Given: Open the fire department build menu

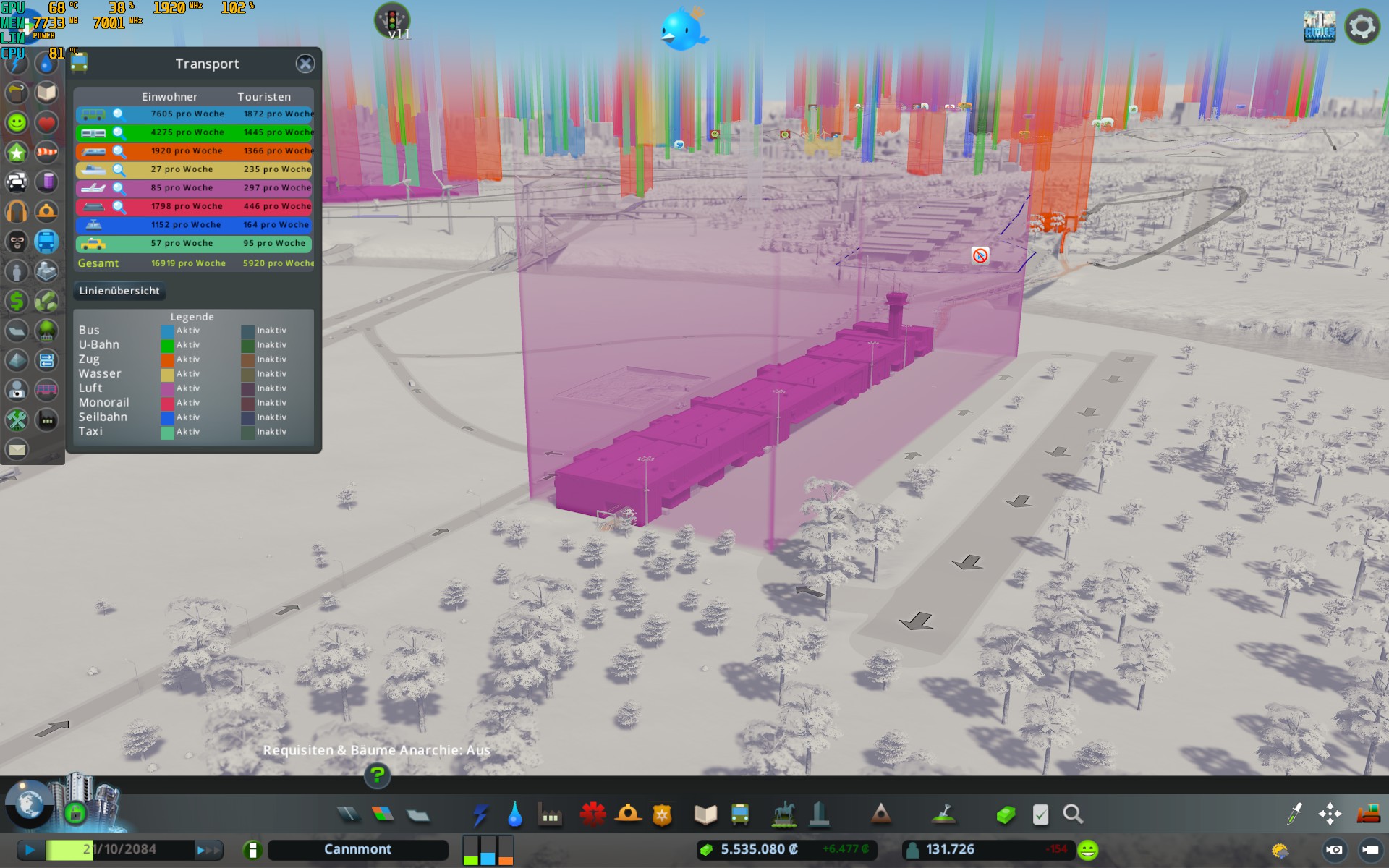Looking at the screenshot, I should tap(627, 814).
